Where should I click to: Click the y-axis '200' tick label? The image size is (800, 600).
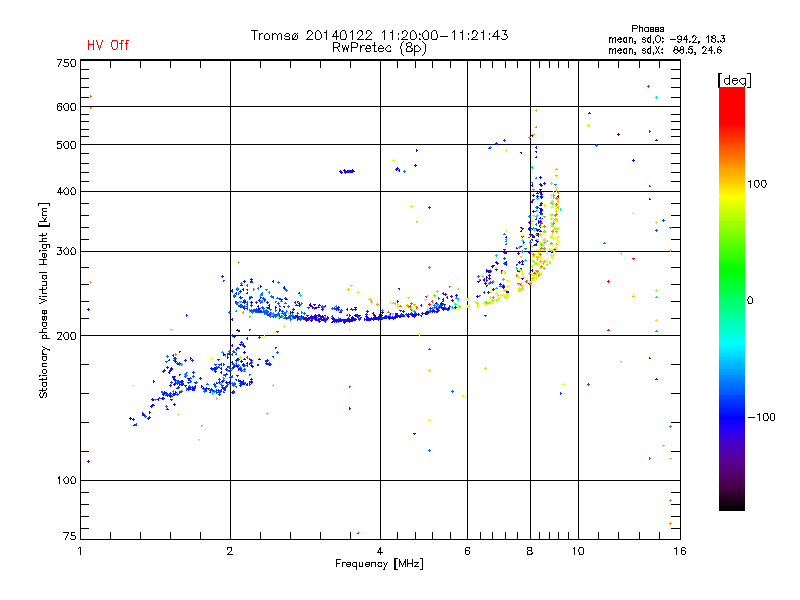pyautogui.click(x=66, y=336)
